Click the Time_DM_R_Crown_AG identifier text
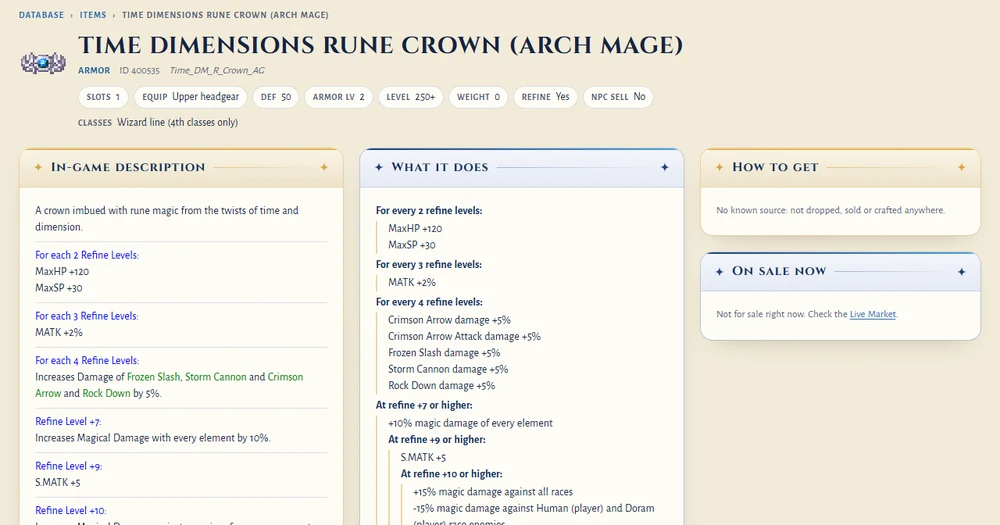 click(217, 70)
